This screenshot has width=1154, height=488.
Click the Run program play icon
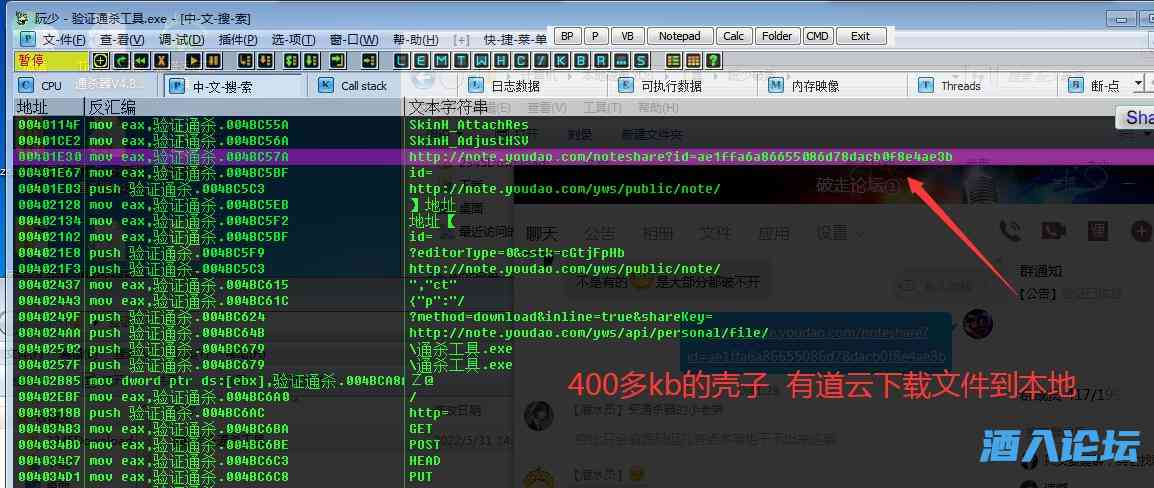[194, 60]
